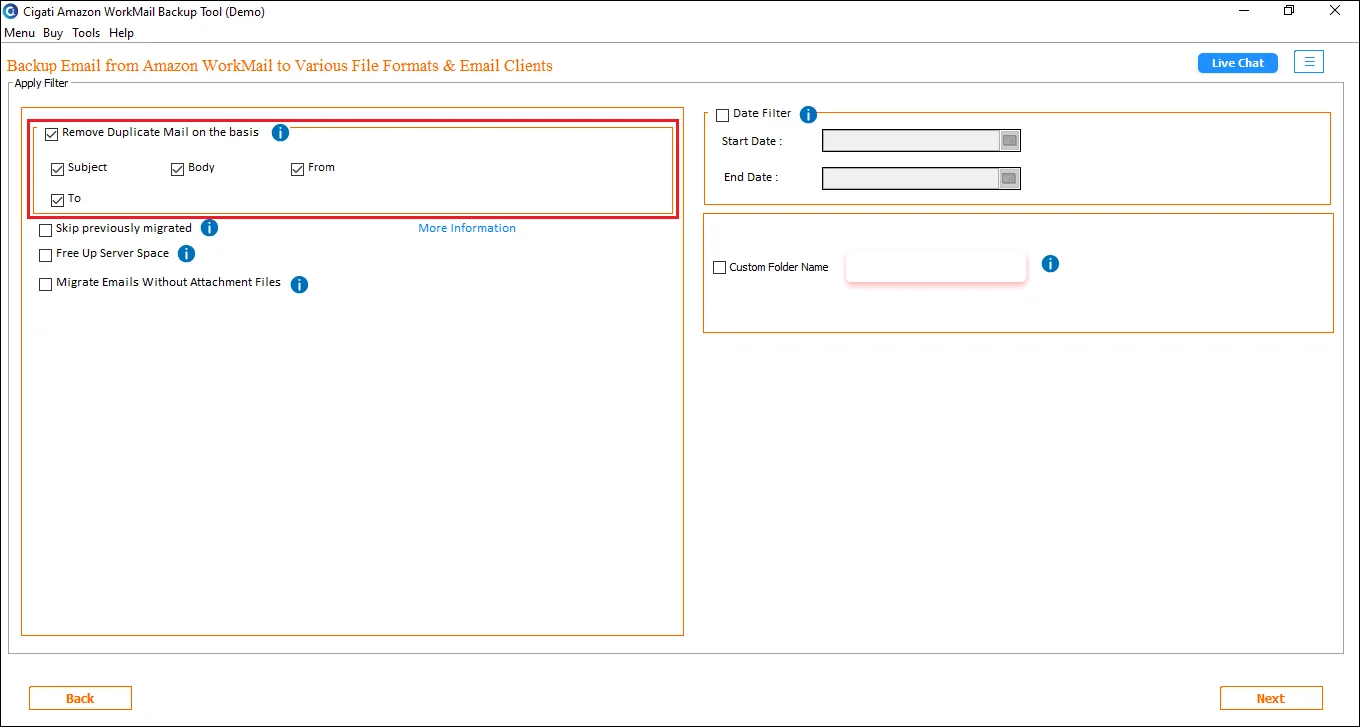1360x727 pixels.
Task: Click the info icon beside Free Up Server Space
Action: pos(186,254)
